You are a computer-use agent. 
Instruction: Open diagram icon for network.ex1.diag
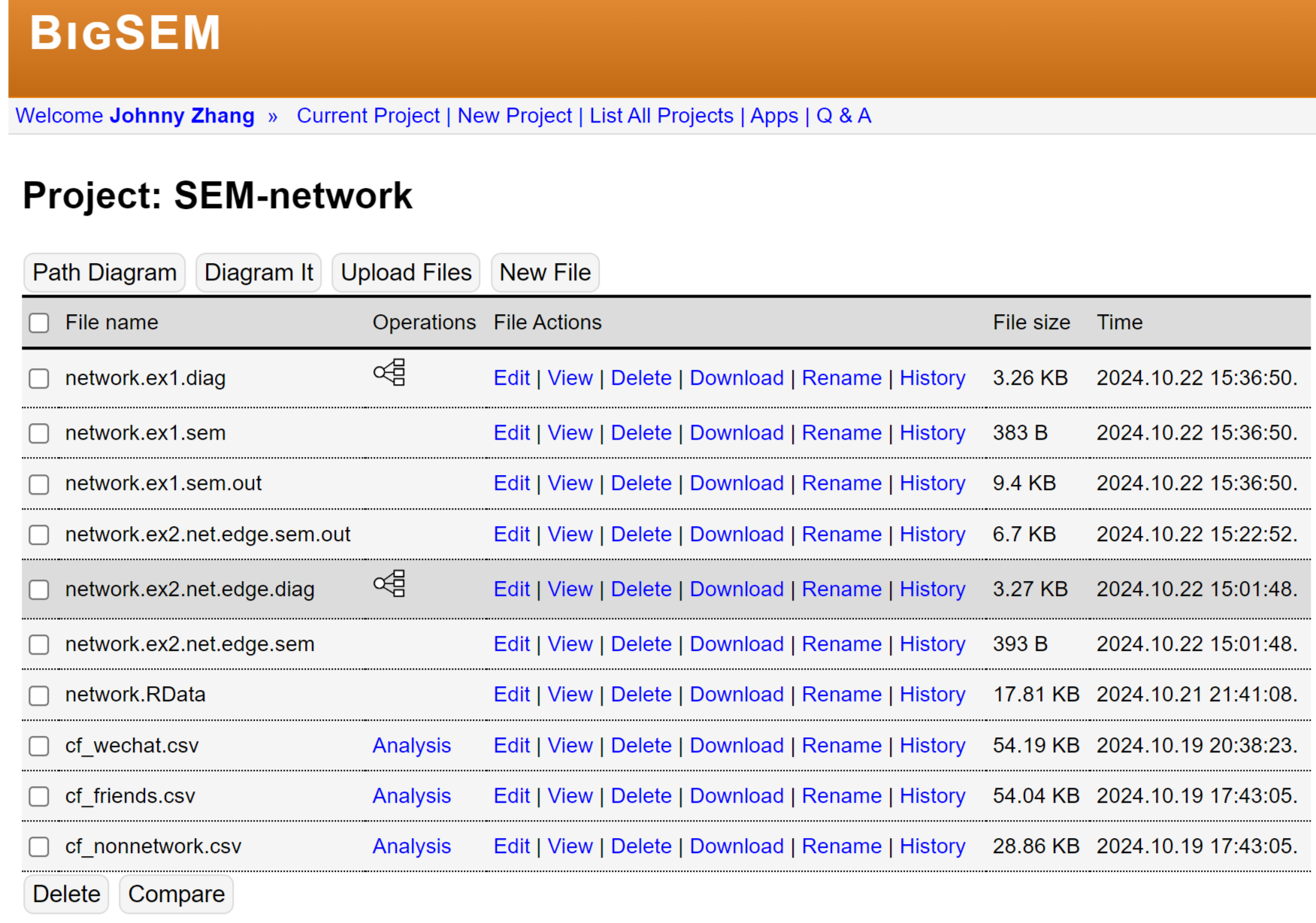point(389,372)
